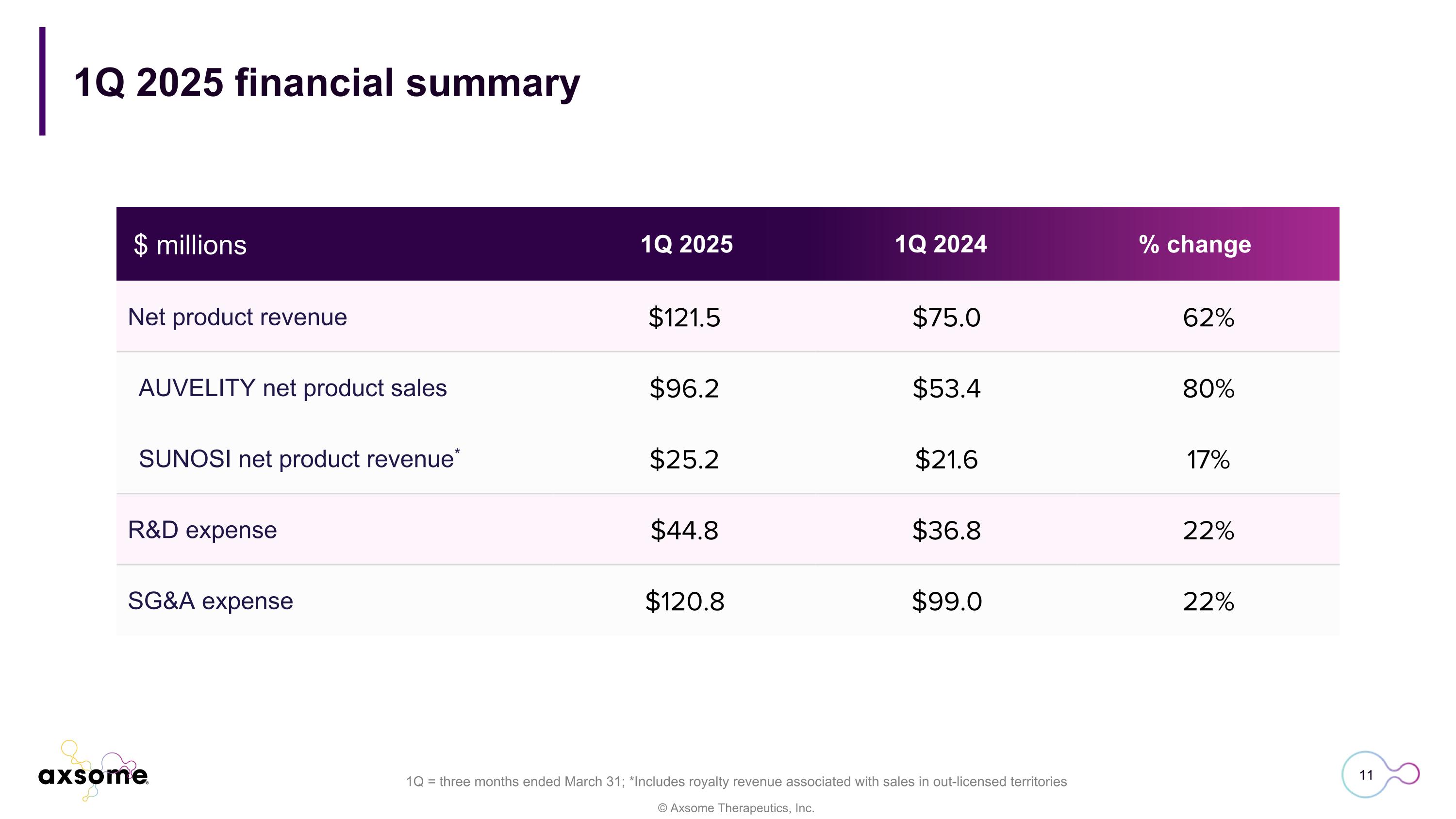
Task: Select the 'AUVELITY net product sales' label
Action: (292, 388)
